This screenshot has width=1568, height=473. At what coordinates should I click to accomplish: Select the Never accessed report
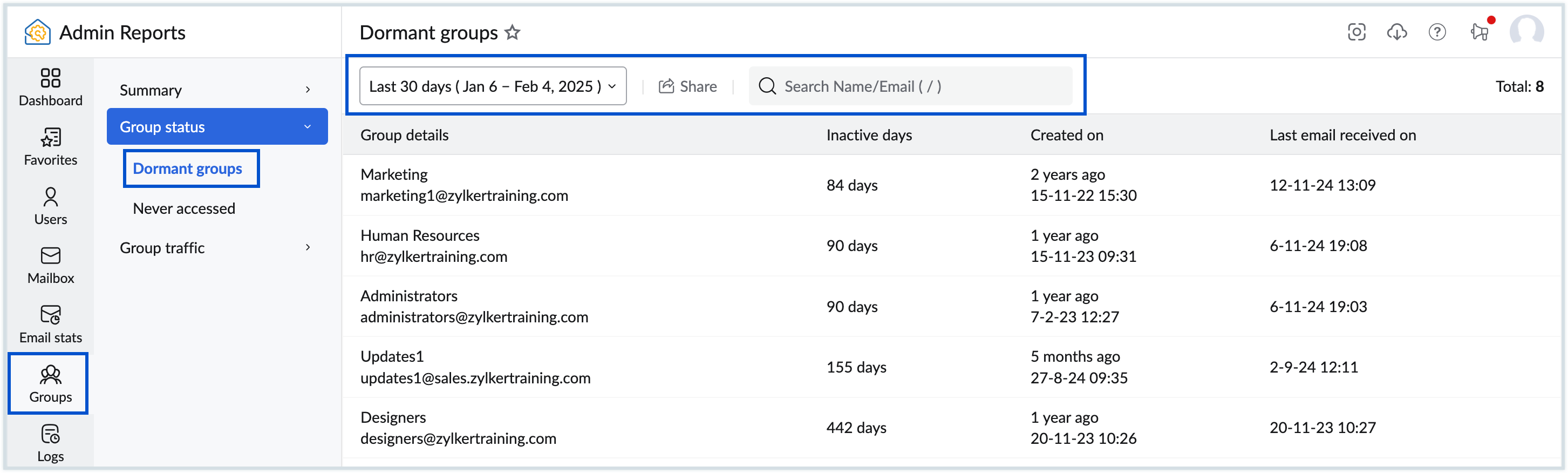pyautogui.click(x=184, y=208)
